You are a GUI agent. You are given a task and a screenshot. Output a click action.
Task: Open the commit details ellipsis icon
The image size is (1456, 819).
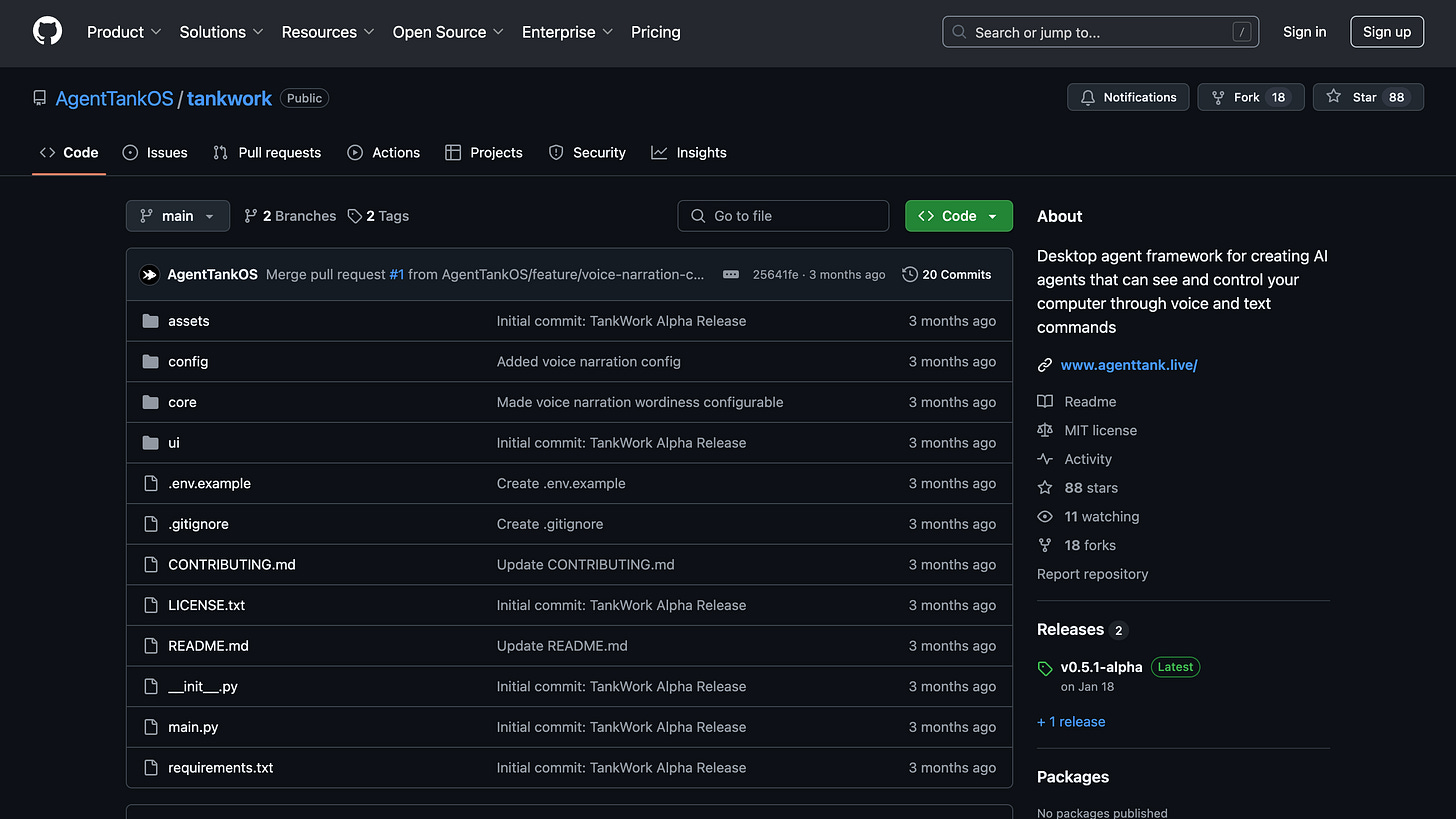point(731,274)
